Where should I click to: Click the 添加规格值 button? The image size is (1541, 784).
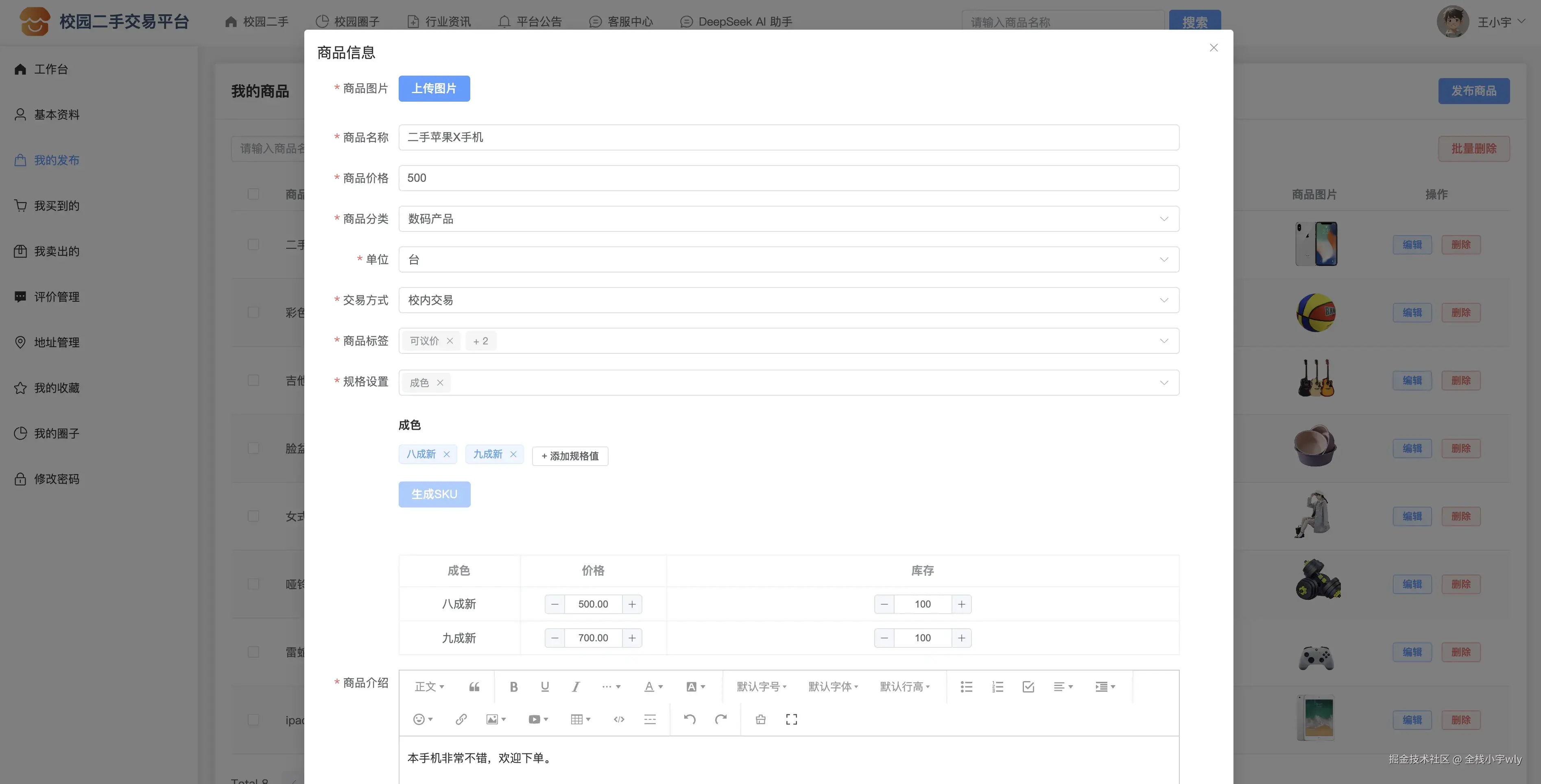point(570,456)
